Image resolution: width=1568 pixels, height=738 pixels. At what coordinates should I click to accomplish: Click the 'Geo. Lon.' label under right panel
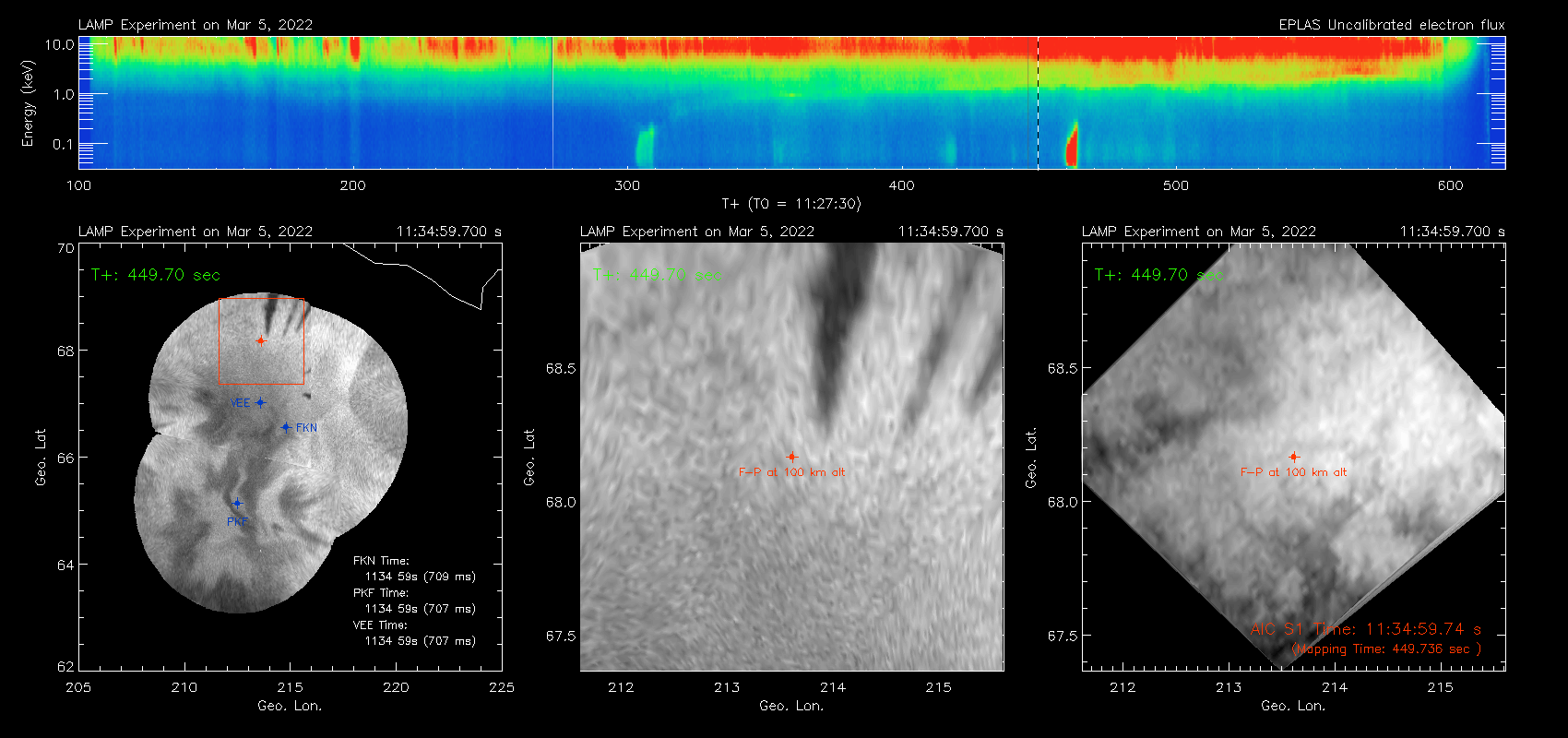click(x=1293, y=706)
